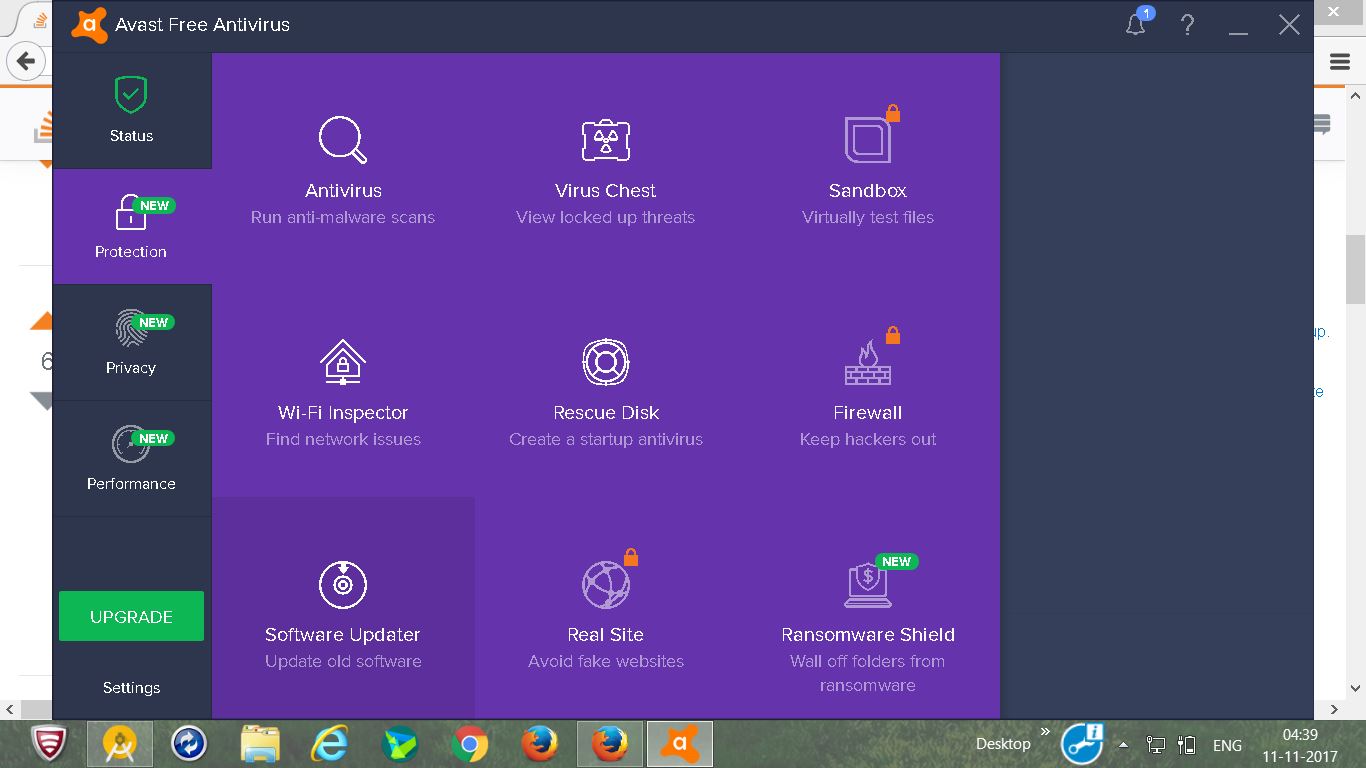
Task: Open the Performance sidebar tab
Action: coord(132,459)
